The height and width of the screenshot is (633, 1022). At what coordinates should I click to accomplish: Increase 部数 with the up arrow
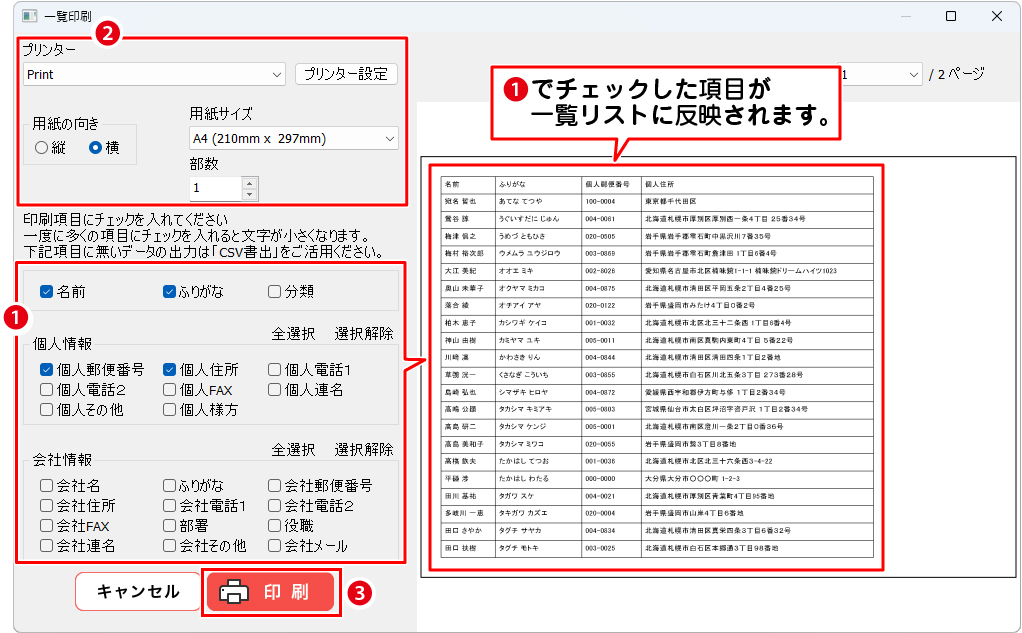249,182
